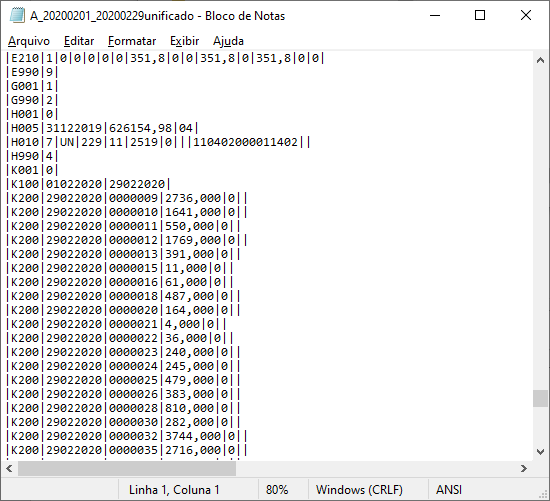The height and width of the screenshot is (501, 550).
Task: Close the Bloco de Notas window
Action: coord(525,15)
